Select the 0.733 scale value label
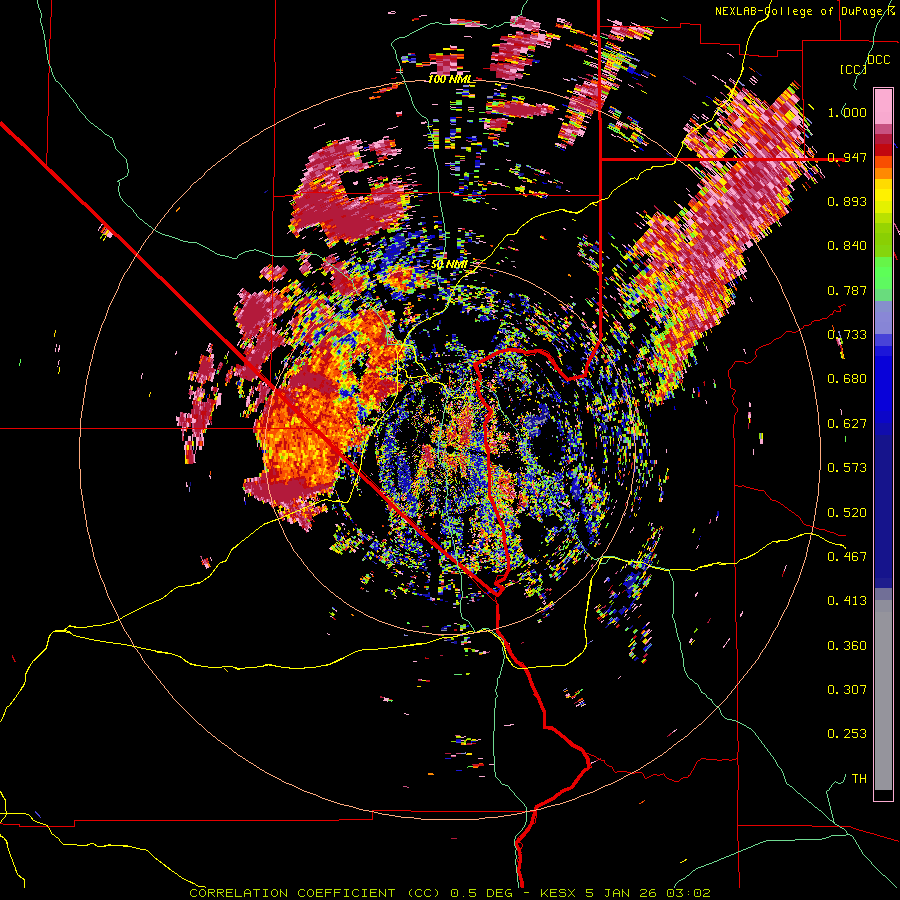 click(847, 335)
